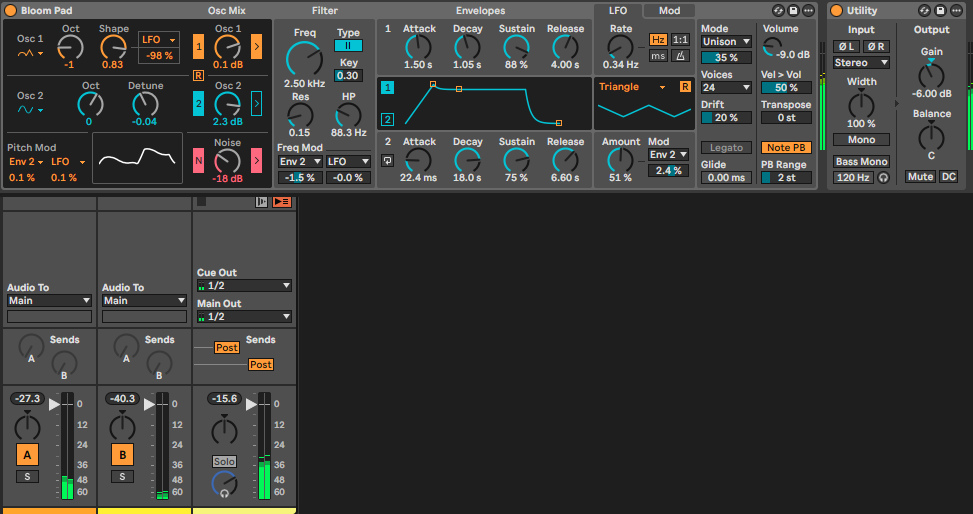Open Voices 24 dropdown

coord(726,88)
